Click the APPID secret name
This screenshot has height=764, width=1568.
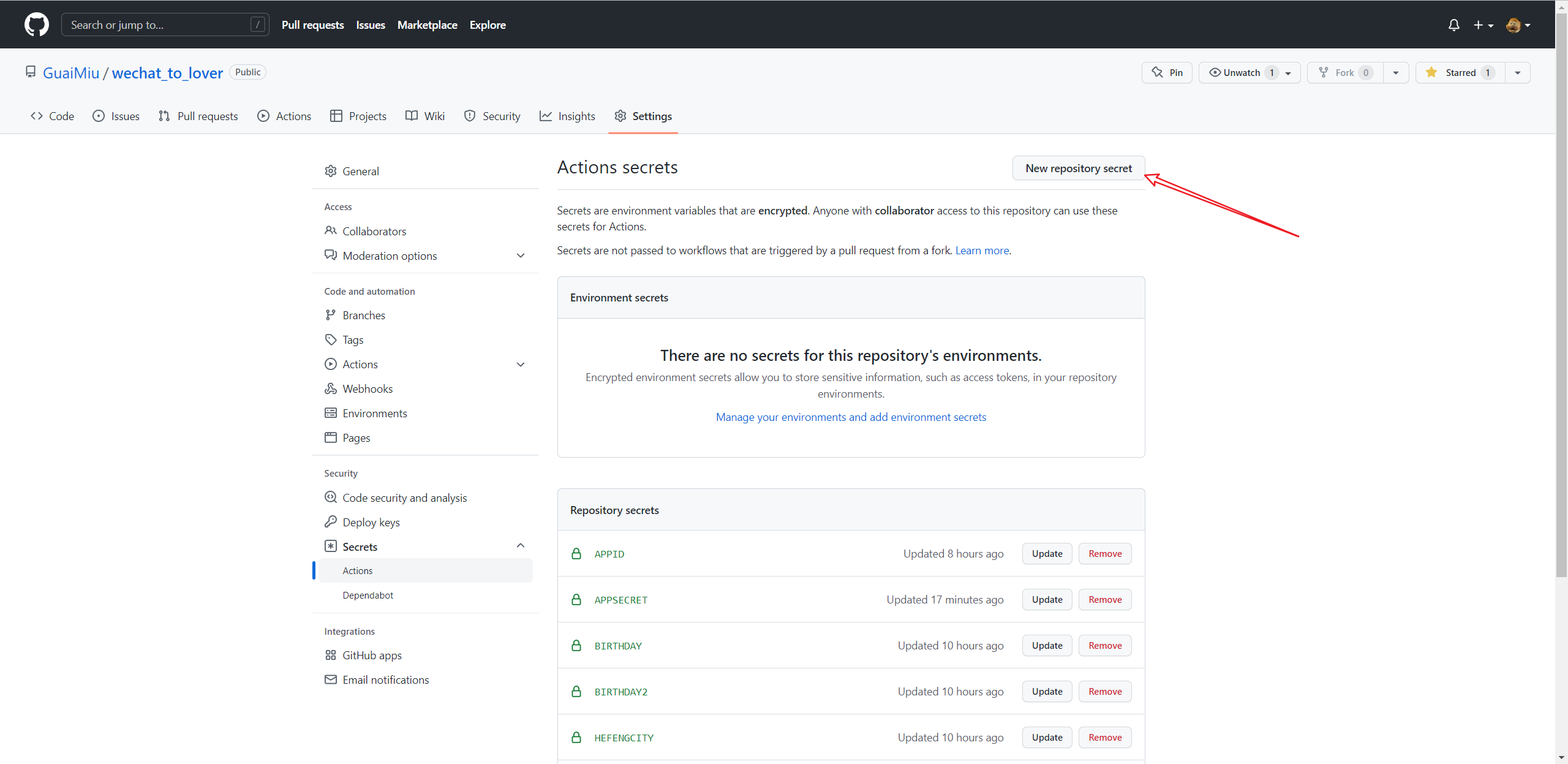(609, 554)
